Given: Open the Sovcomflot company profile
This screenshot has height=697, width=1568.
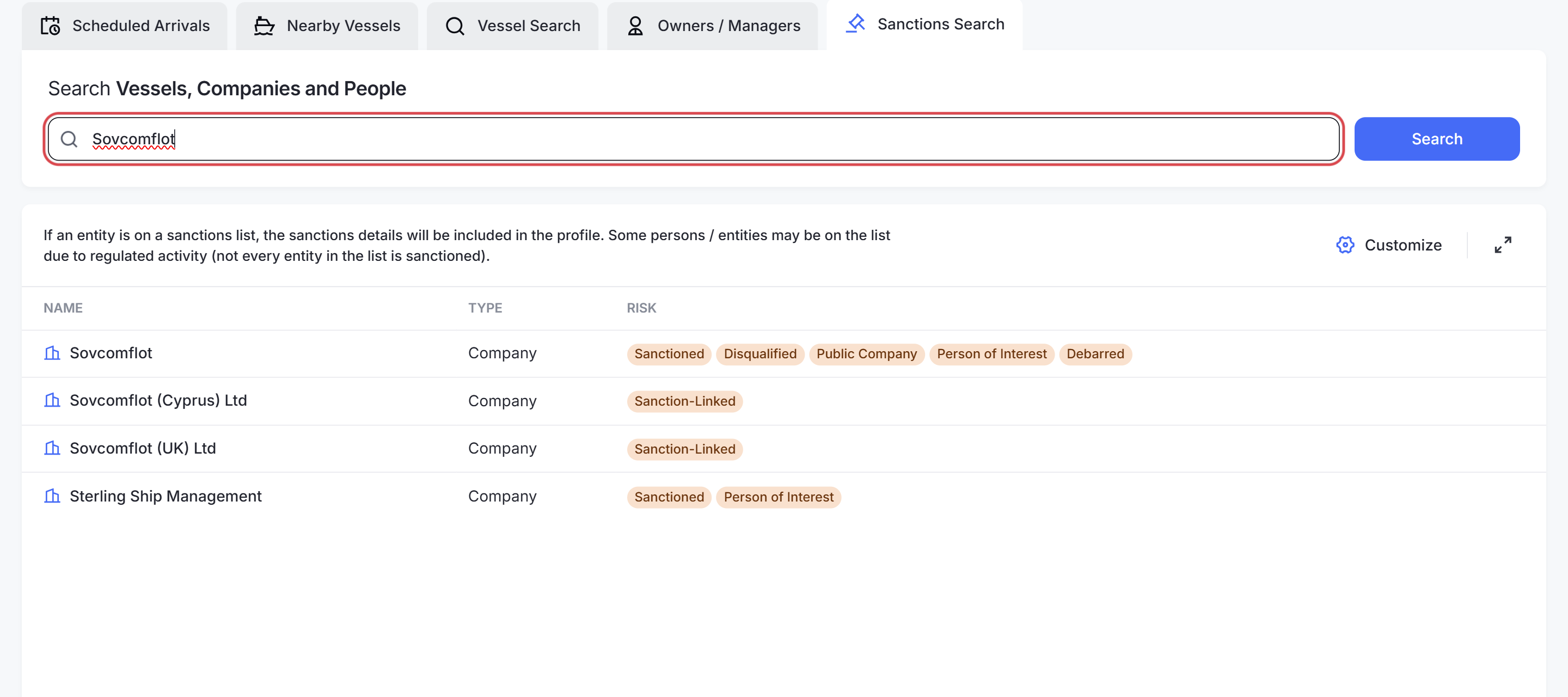Looking at the screenshot, I should click(x=111, y=353).
